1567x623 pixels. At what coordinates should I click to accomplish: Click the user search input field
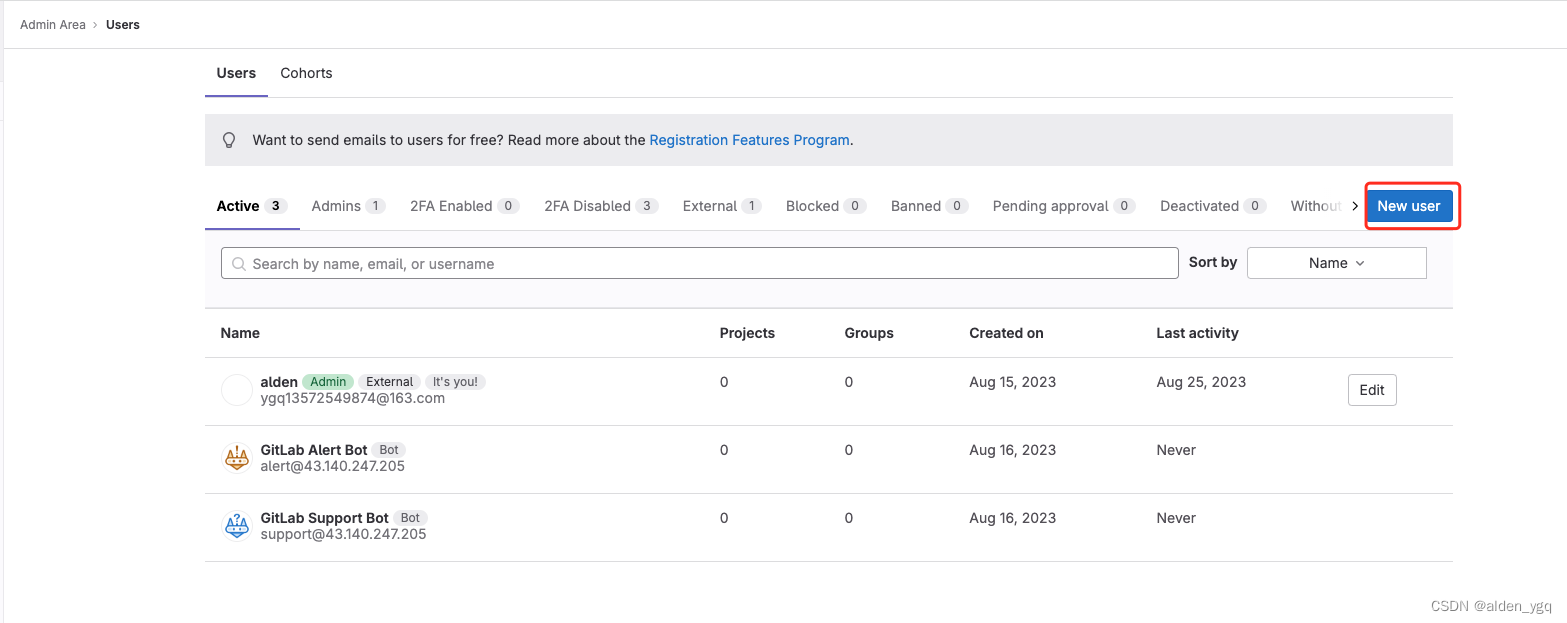point(700,264)
